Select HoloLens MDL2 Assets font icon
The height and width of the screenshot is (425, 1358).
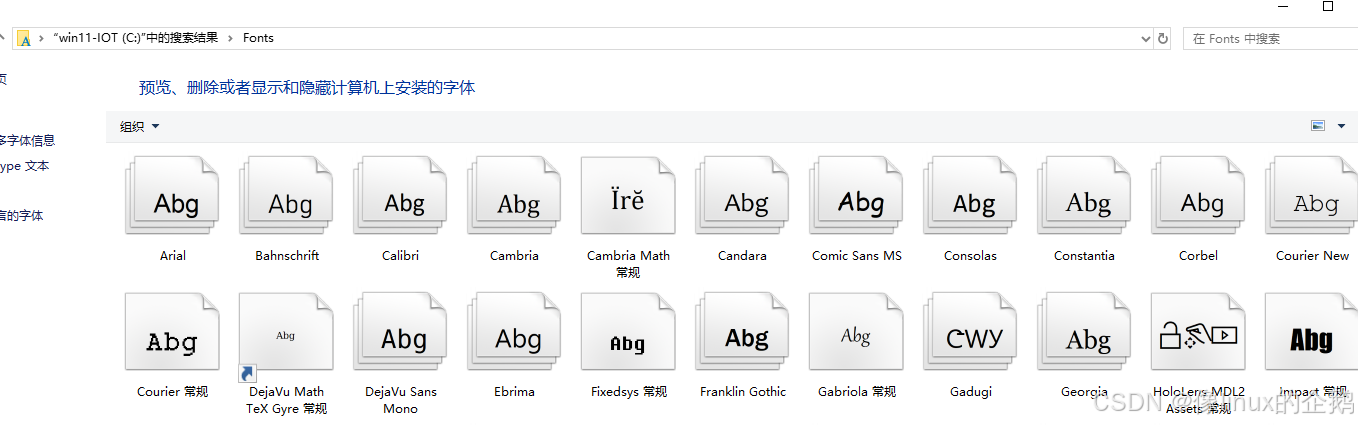(1198, 332)
